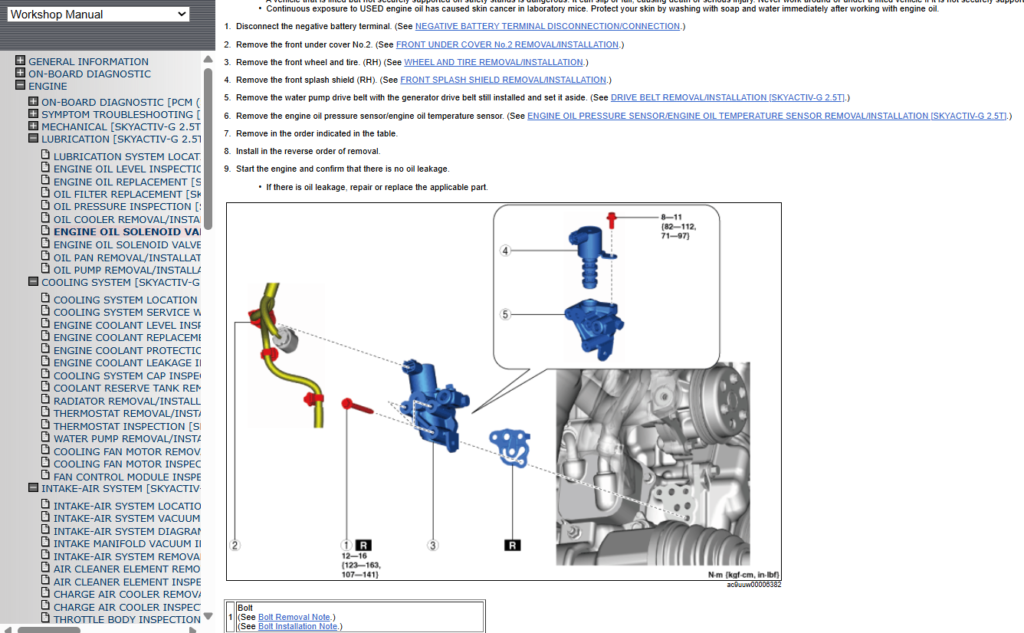Screen dimensions: 1024x633
Task: Click the document icon beside ENGINE COOLANT LEVEL INSP
Action: point(45,325)
